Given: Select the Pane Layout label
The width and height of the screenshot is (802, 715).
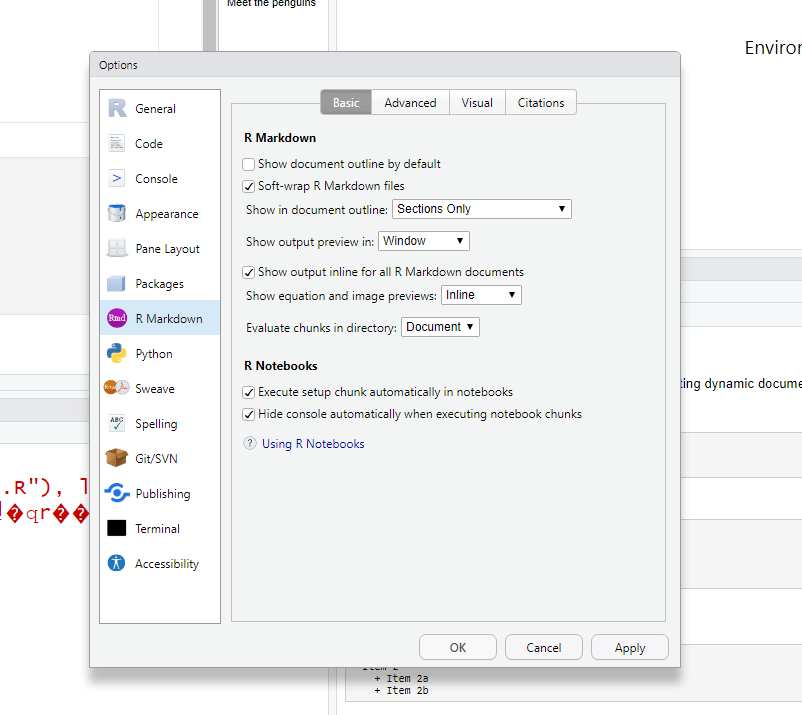Looking at the screenshot, I should point(167,249).
